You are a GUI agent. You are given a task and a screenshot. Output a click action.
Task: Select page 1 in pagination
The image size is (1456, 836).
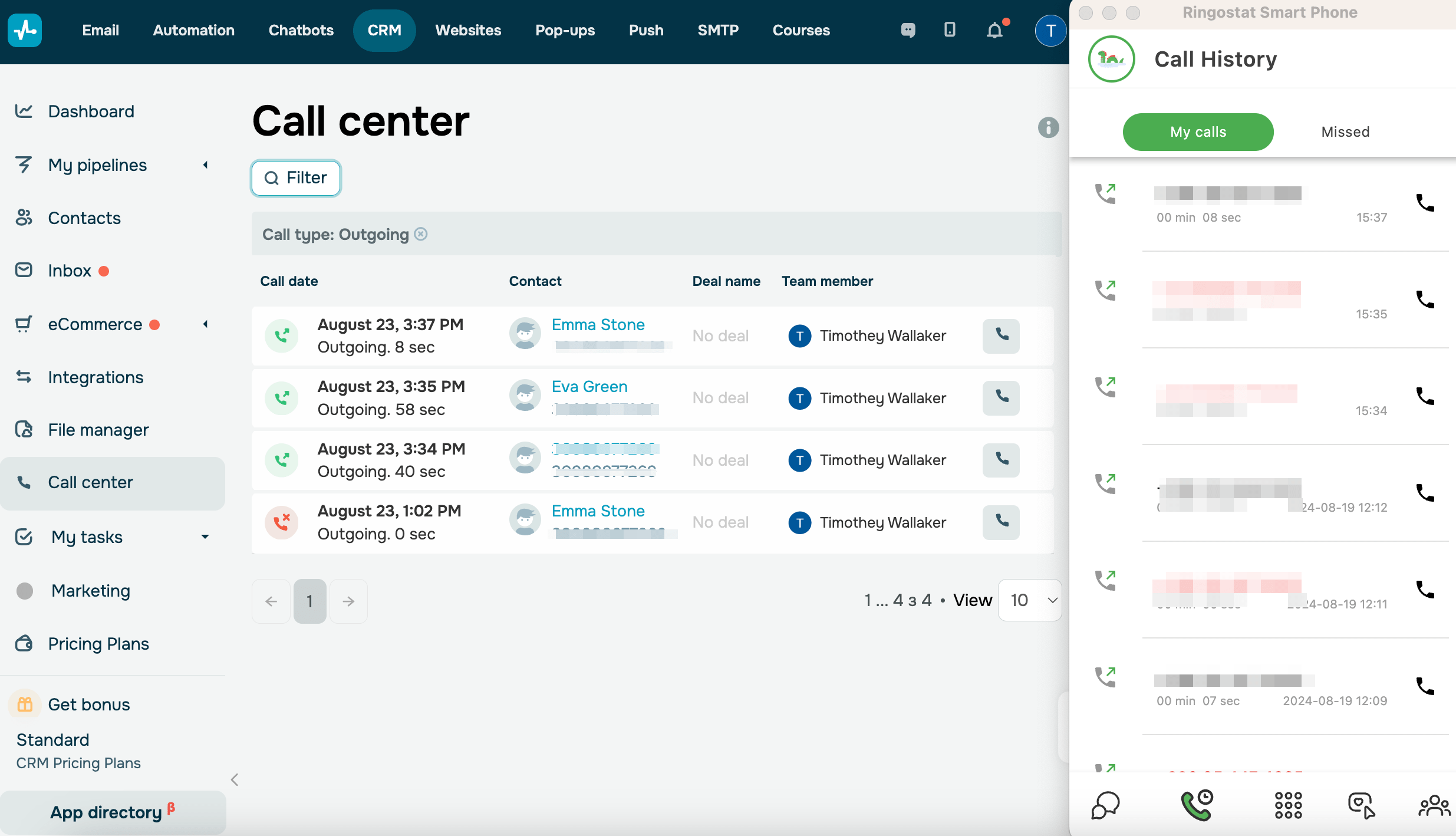(309, 601)
